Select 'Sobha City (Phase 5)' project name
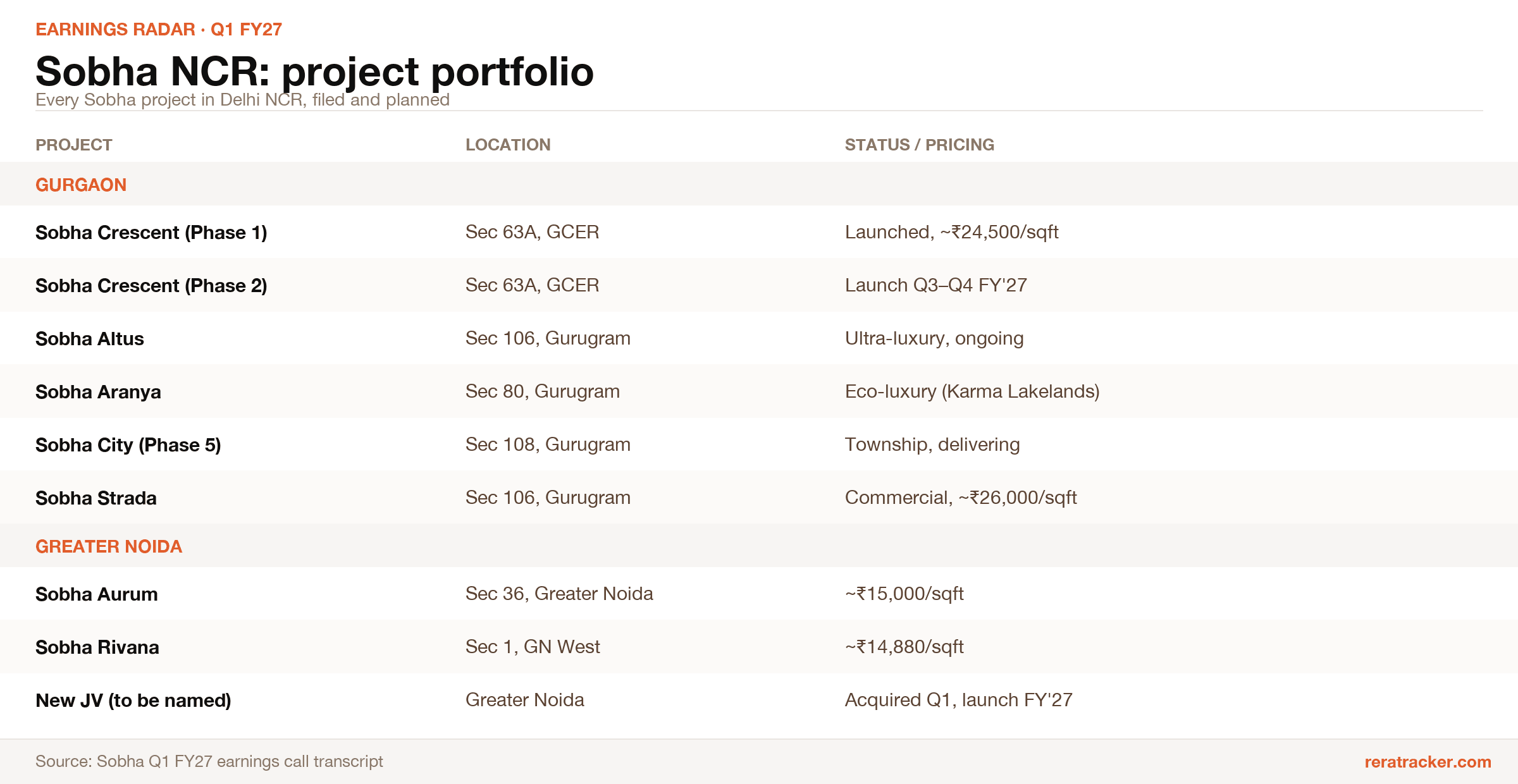 [128, 445]
